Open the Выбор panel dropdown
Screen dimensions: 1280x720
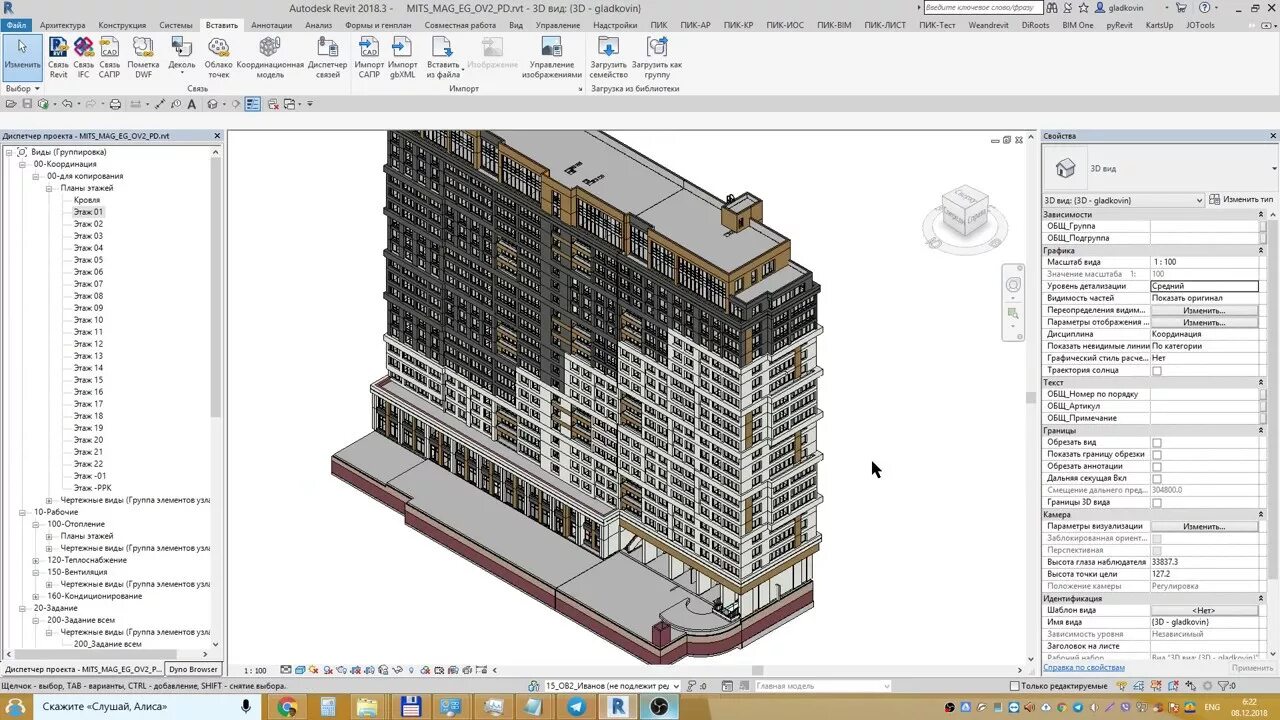22,89
